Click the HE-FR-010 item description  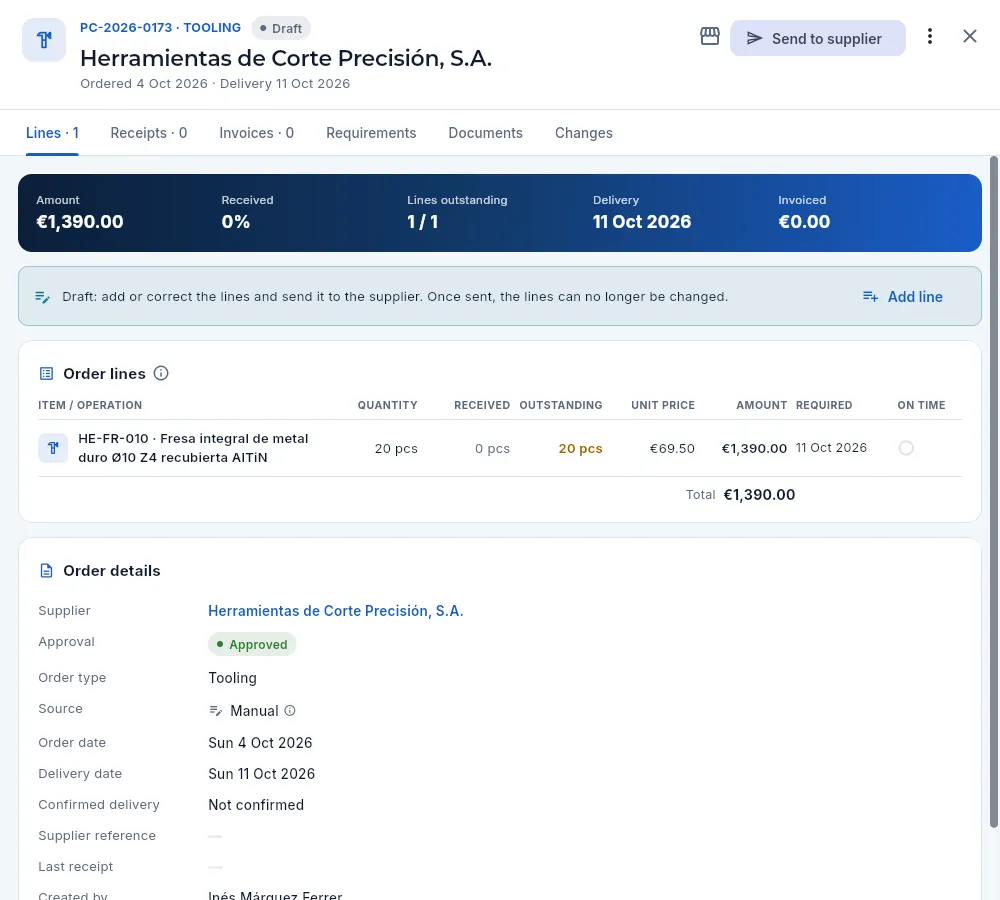click(193, 448)
